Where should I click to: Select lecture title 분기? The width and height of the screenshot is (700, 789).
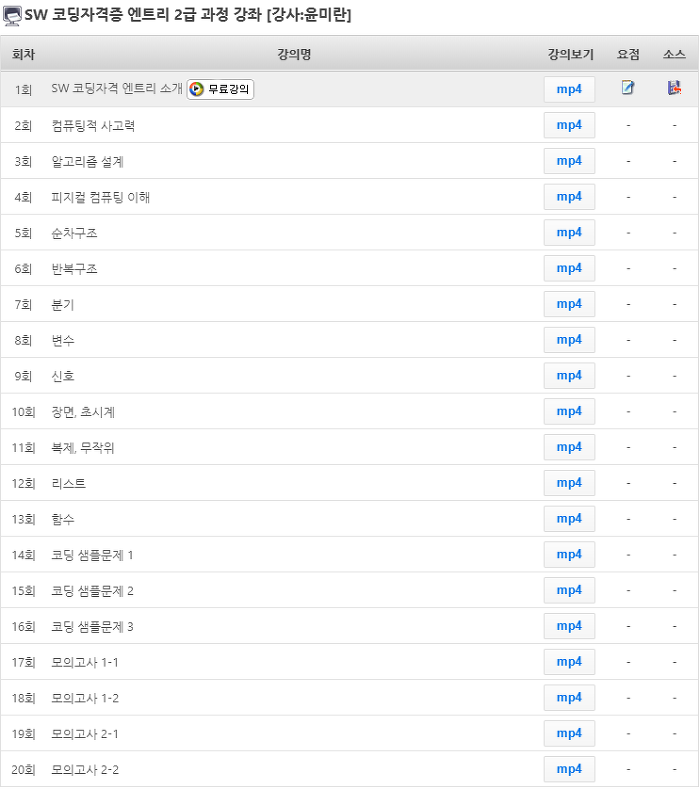63,304
